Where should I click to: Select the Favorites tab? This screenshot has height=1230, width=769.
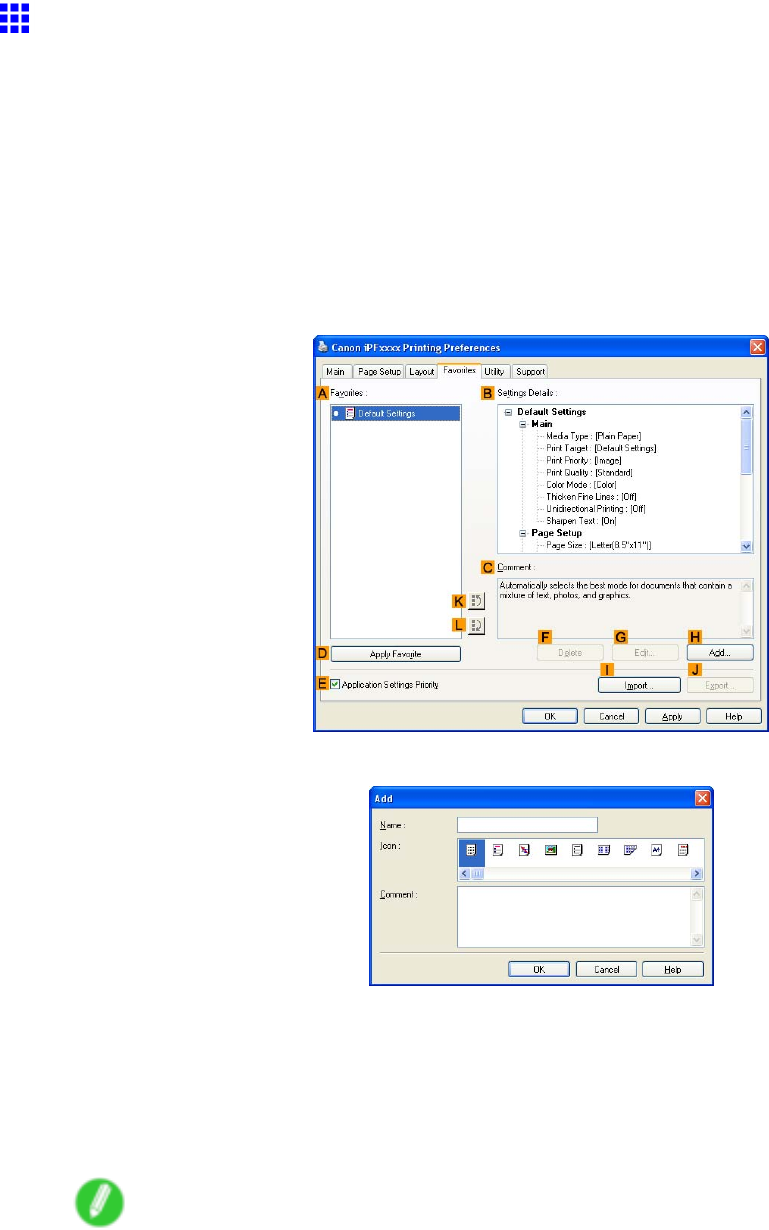click(x=460, y=370)
